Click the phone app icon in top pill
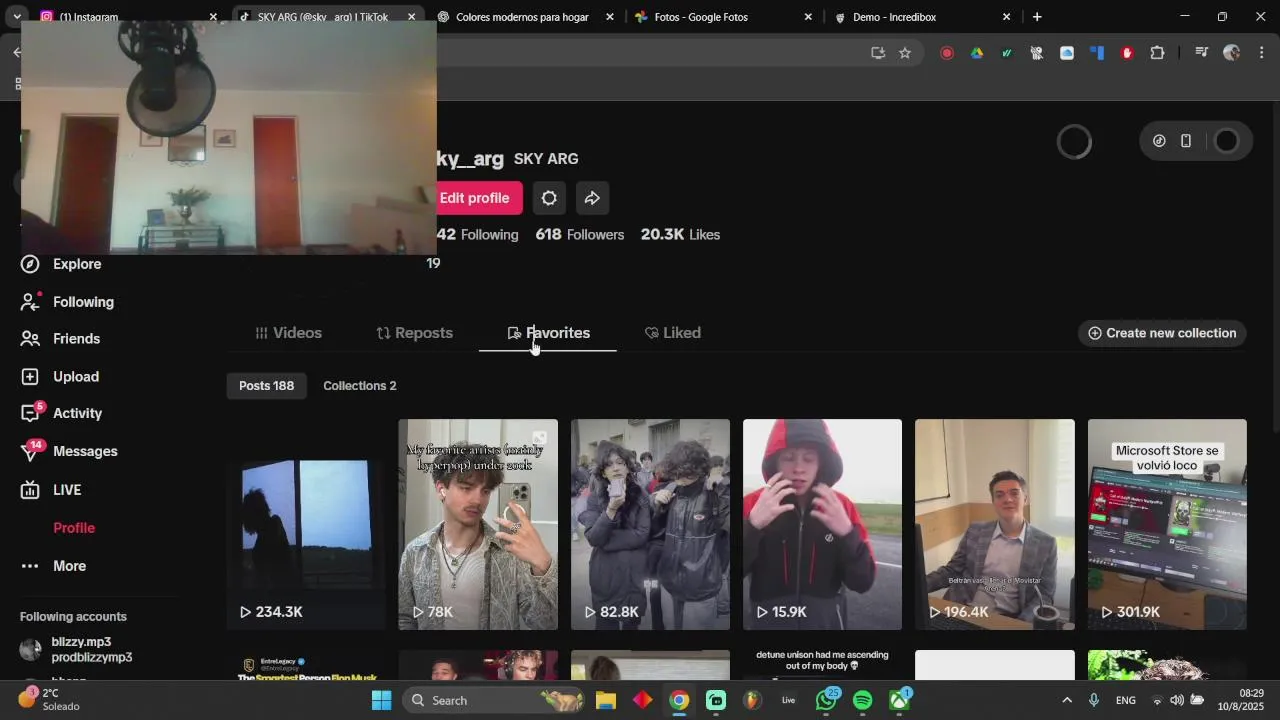This screenshot has width=1280, height=720. pos(1186,141)
